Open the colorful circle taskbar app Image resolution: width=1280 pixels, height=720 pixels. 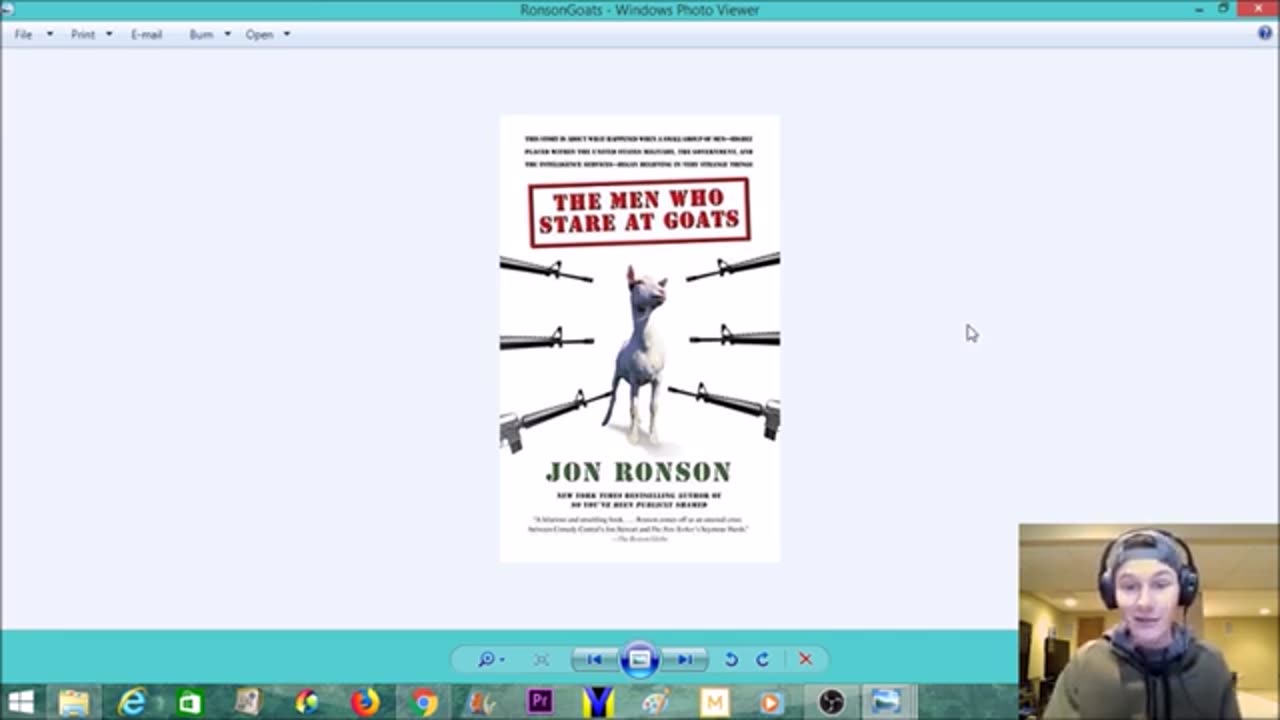(307, 703)
